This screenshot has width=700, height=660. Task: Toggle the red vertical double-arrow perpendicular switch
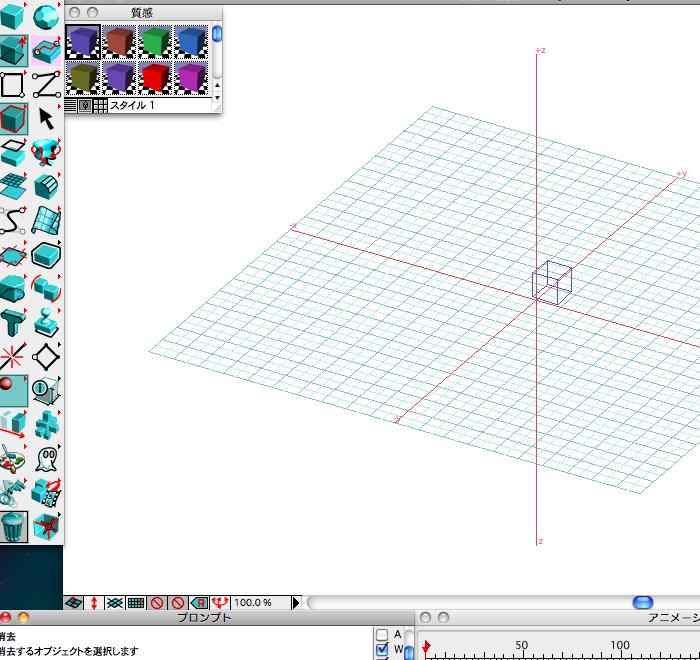point(94,603)
